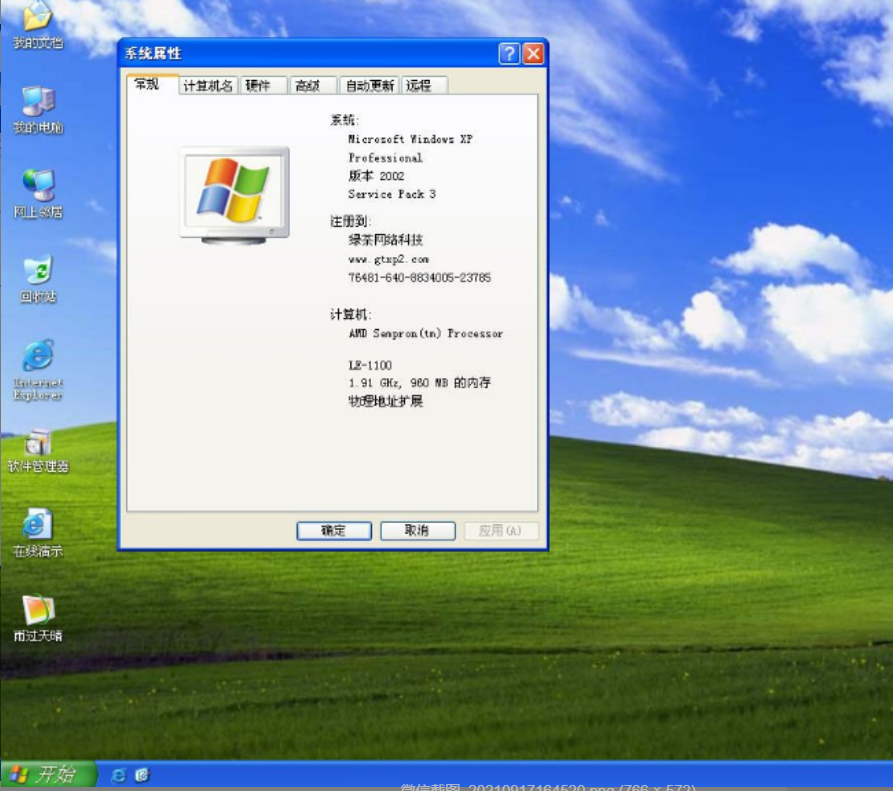Click the '注册到:' section label

[350, 221]
